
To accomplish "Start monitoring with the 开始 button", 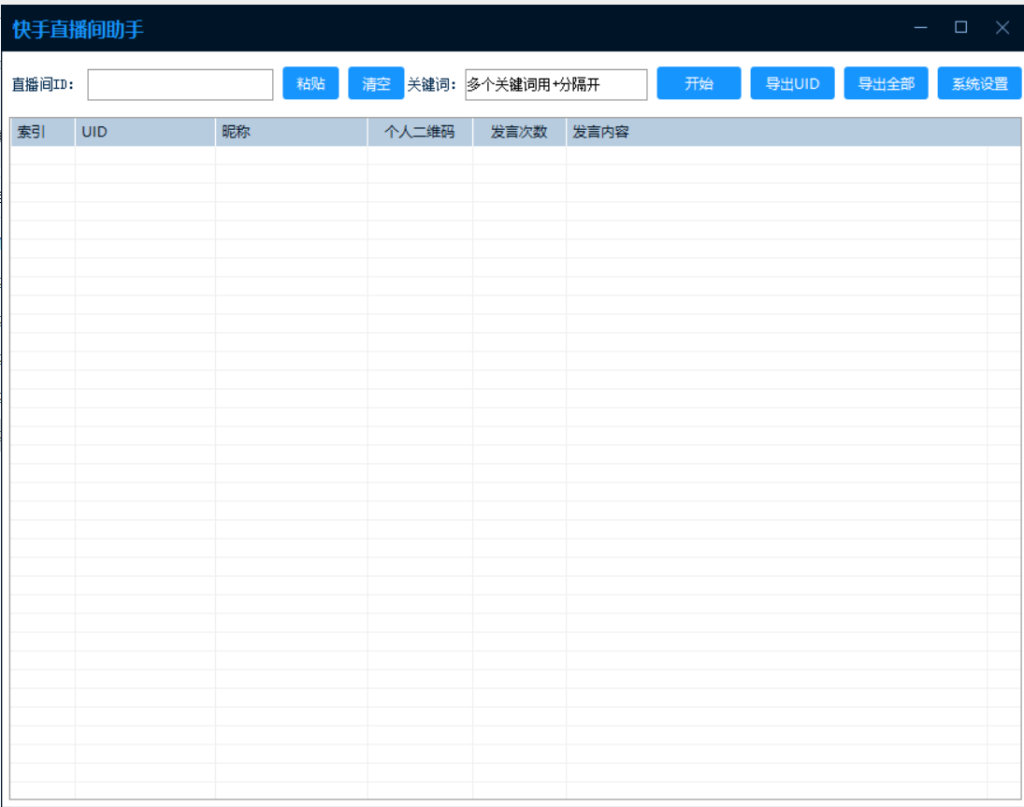I will (698, 84).
